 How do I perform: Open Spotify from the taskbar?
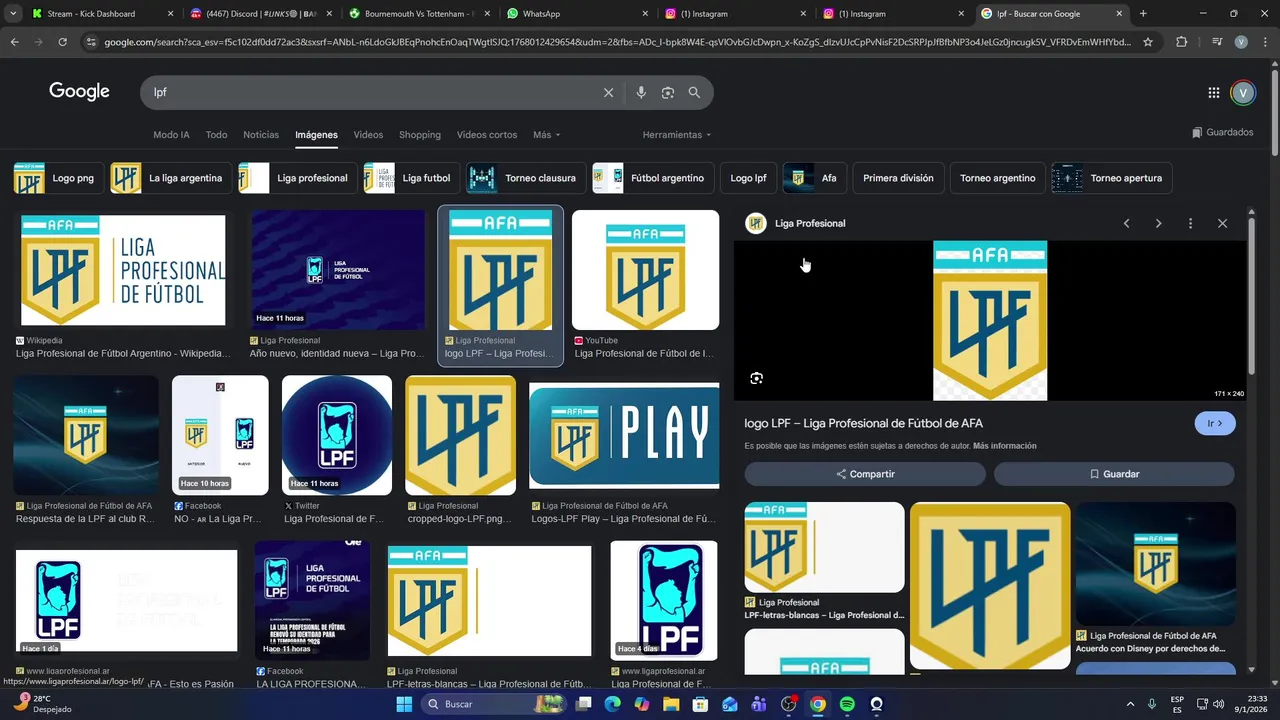coord(847,704)
